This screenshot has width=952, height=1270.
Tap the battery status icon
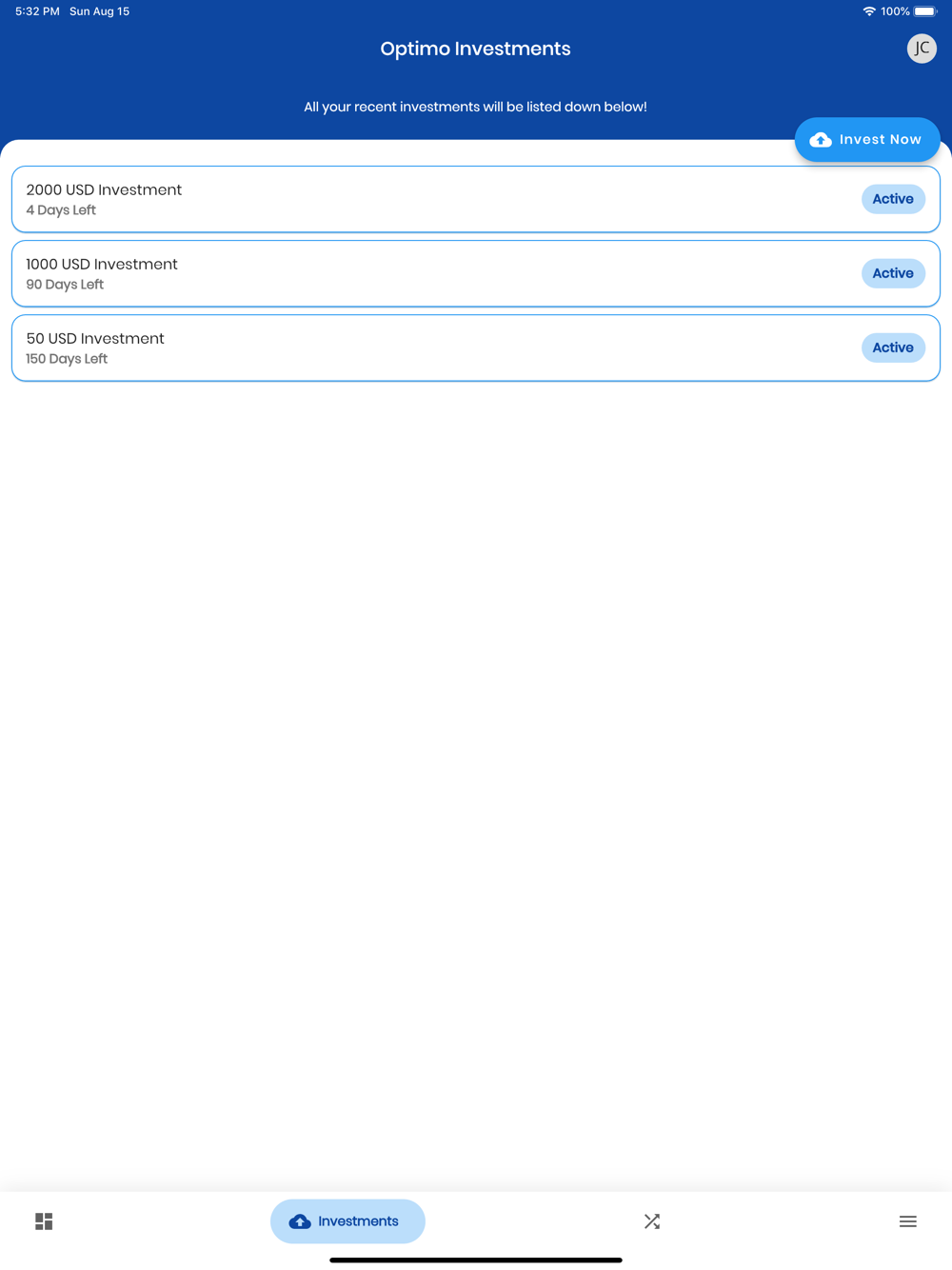click(x=925, y=11)
